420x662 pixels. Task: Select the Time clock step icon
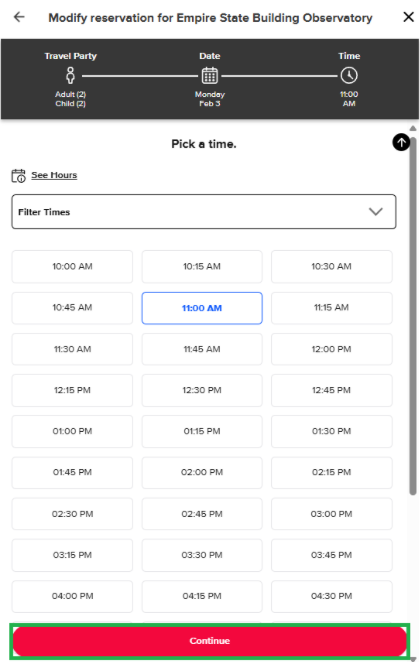tap(349, 76)
